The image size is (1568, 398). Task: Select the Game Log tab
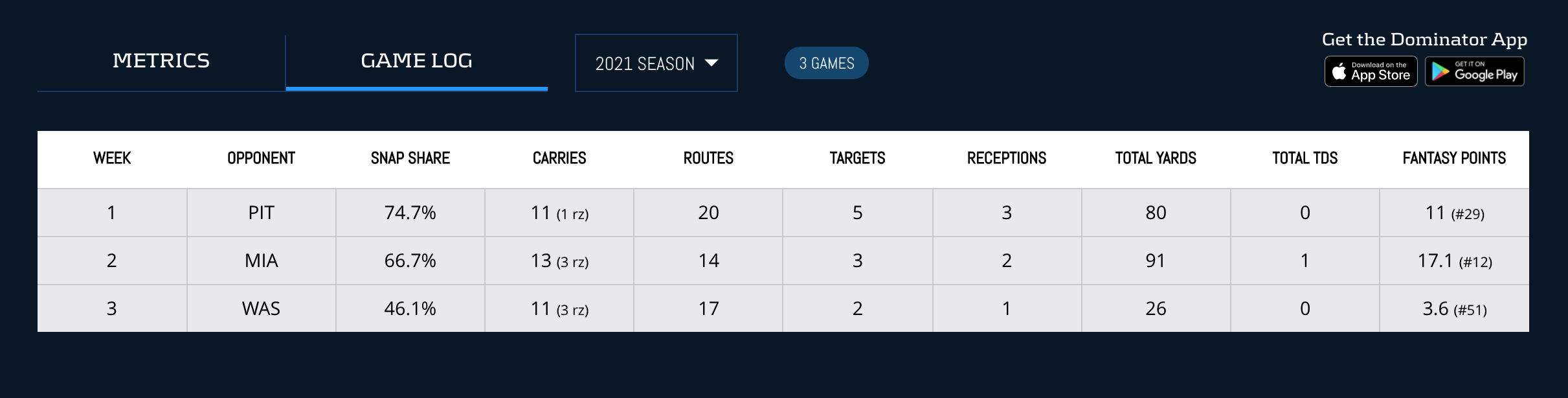tap(416, 61)
